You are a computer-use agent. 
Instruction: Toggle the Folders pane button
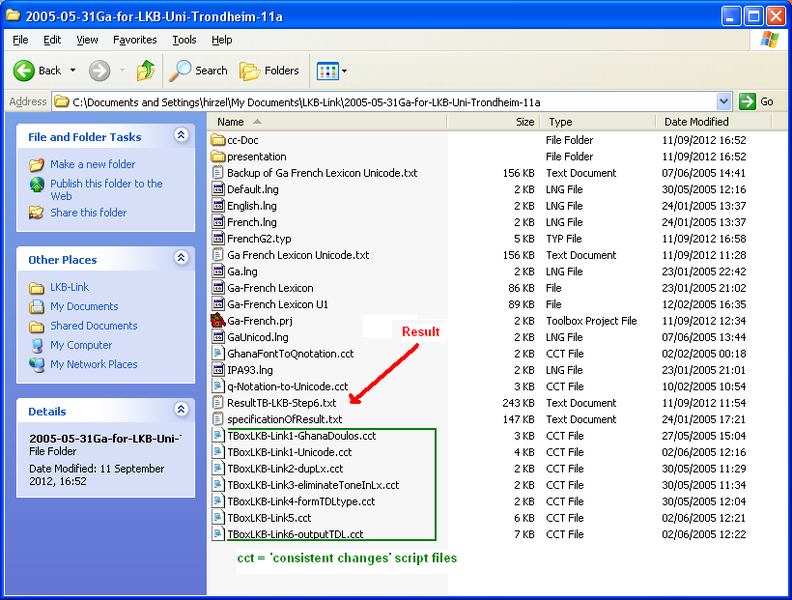pyautogui.click(x=269, y=71)
